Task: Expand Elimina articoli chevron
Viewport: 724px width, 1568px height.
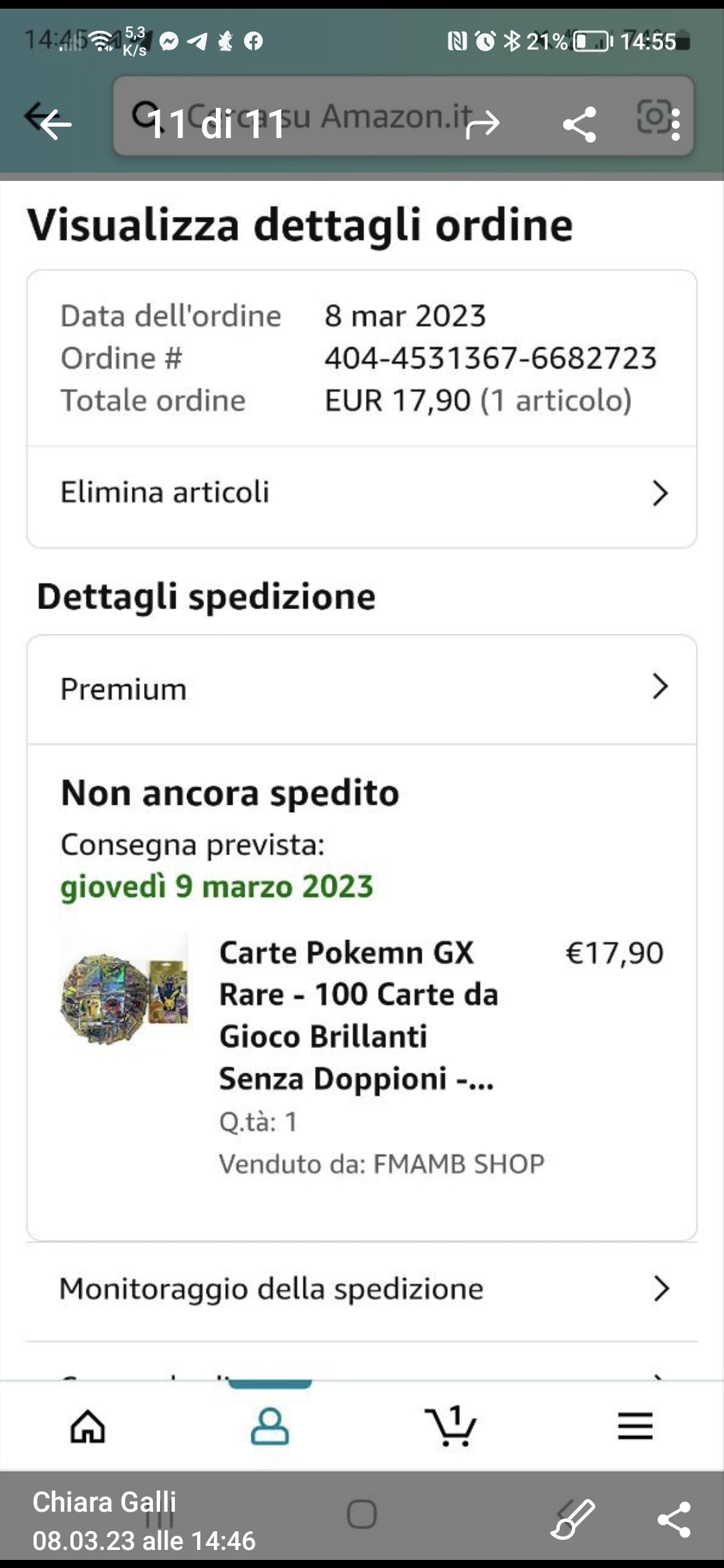Action: (660, 493)
